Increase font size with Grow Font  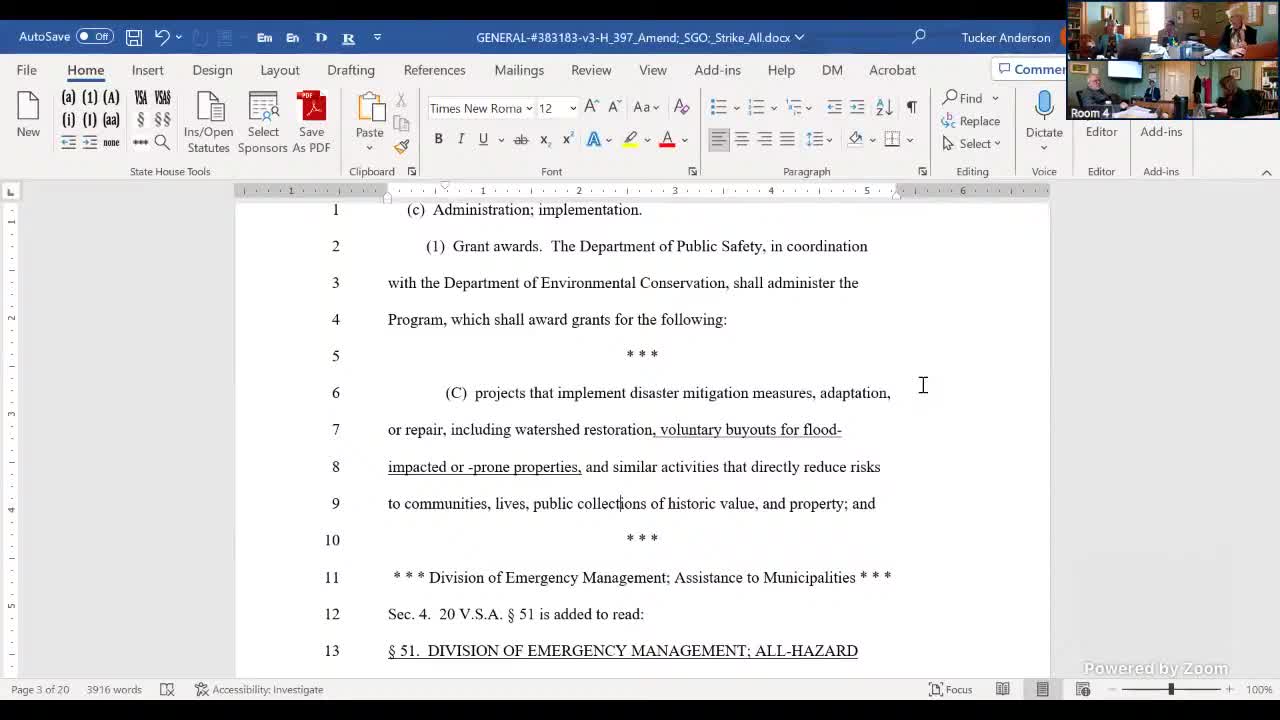point(591,107)
